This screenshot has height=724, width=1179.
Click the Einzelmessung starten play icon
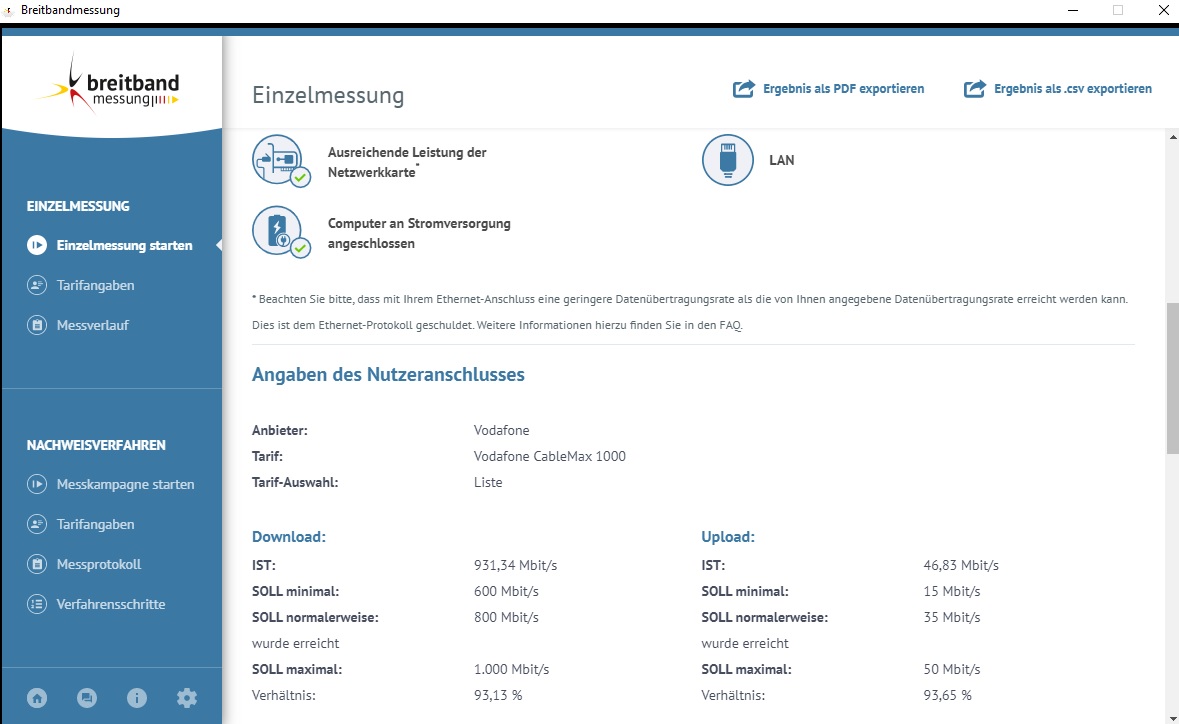(x=36, y=245)
